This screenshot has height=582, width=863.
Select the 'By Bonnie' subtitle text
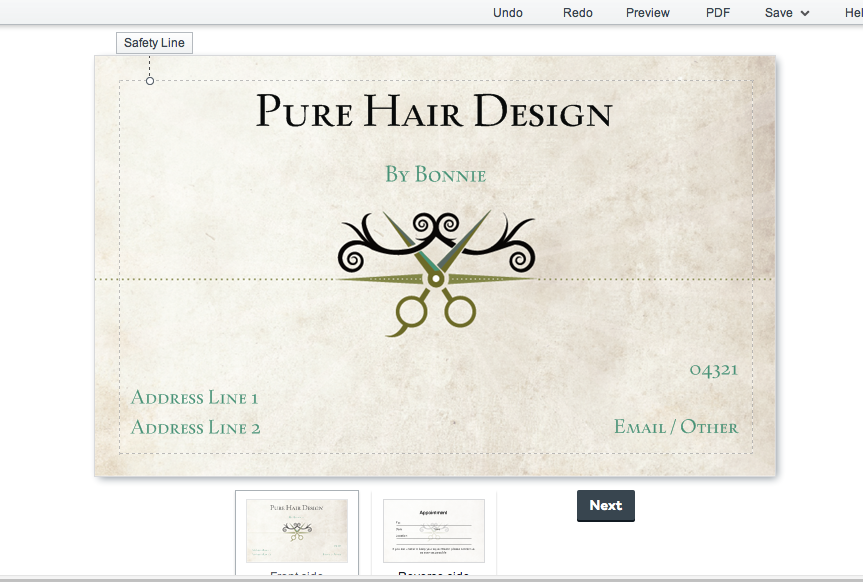click(435, 175)
